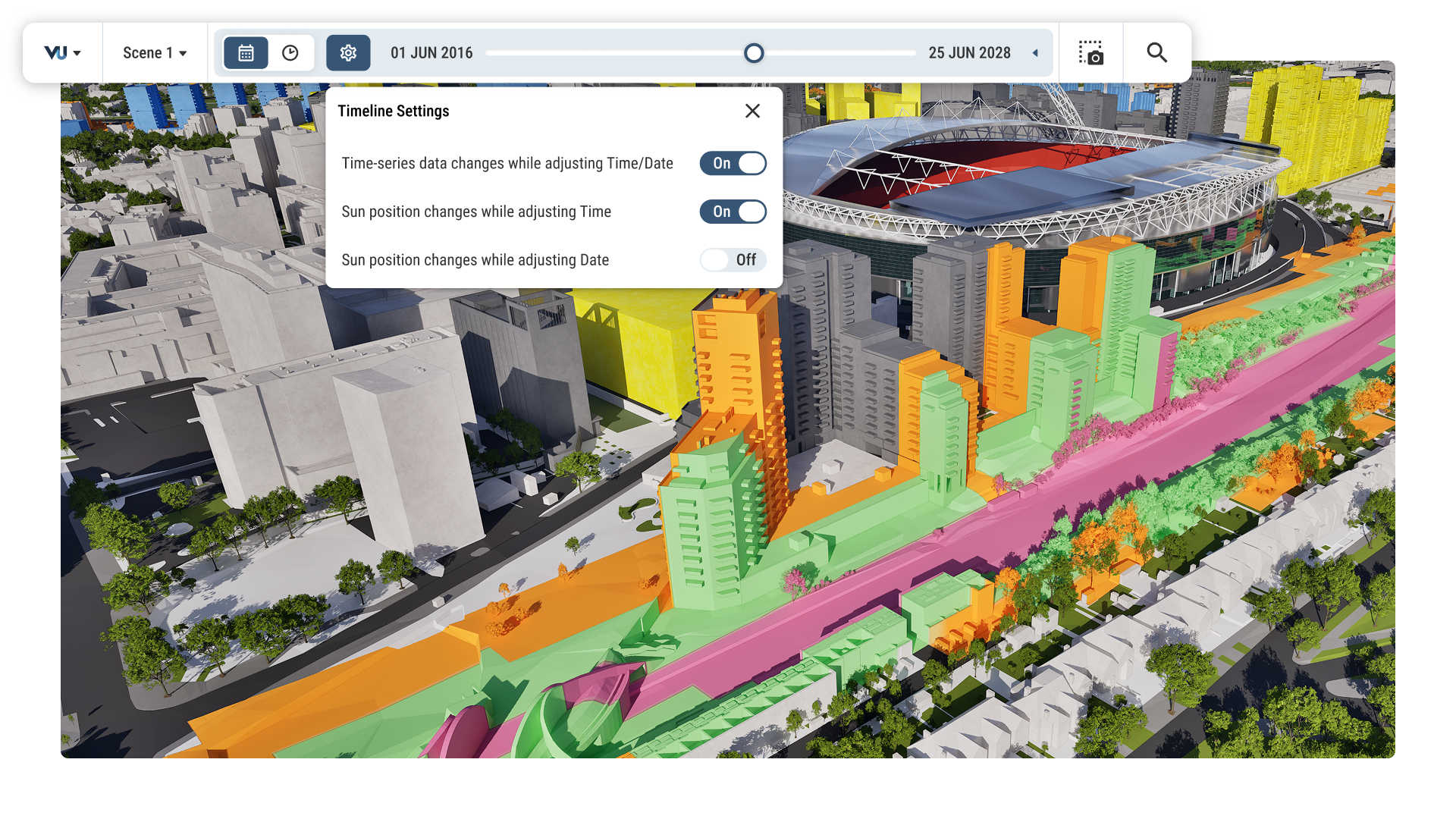Click the start date 01 JUN 2016
1456x819 pixels.
431,53
